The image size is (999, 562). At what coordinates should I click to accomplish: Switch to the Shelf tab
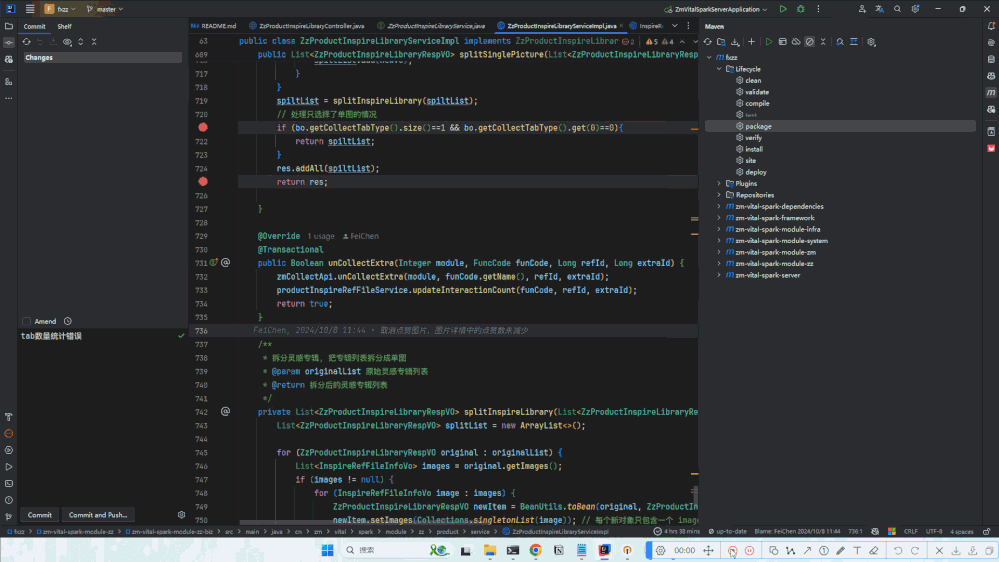pyautogui.click(x=64, y=27)
